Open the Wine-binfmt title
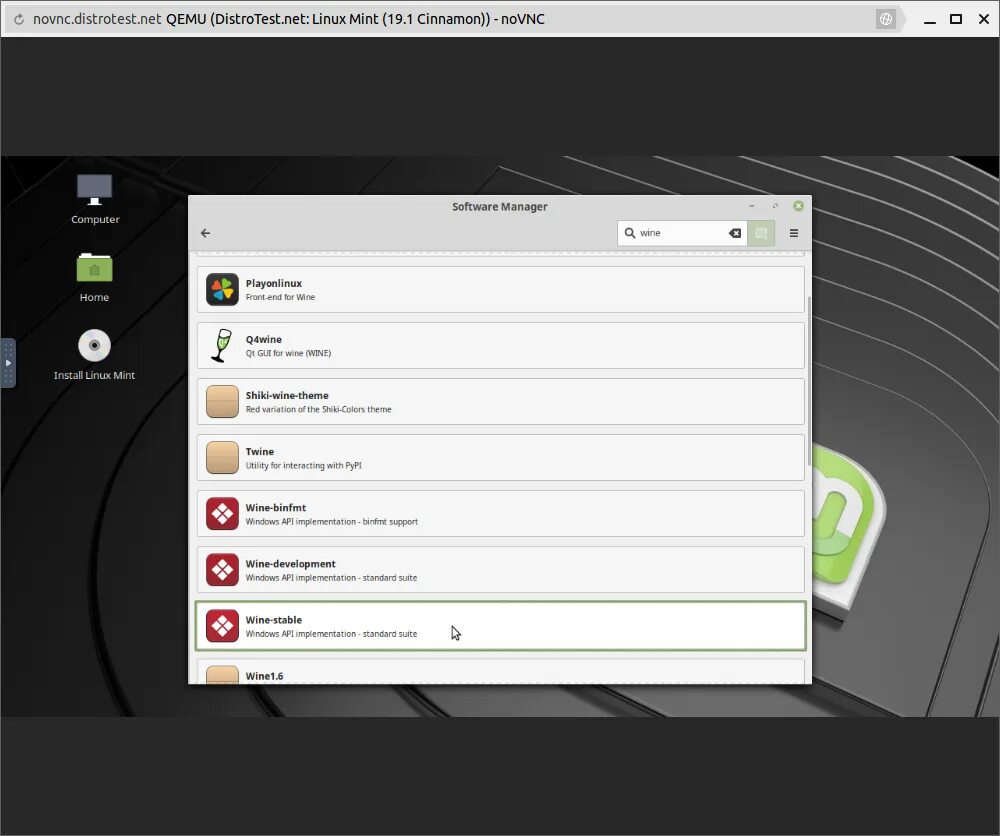Screen dimensions: 1000x836 coord(276,508)
